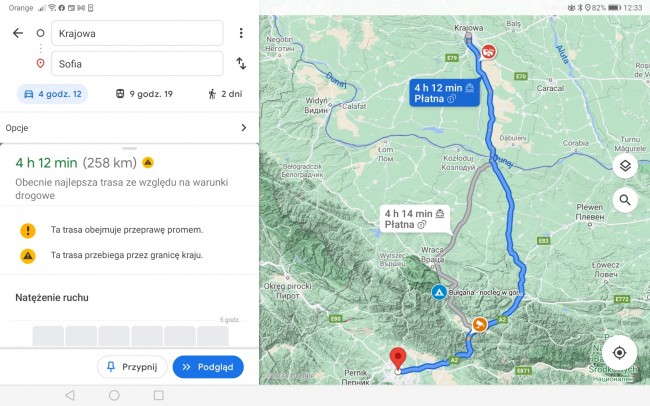Open the three-dot overflow menu

pyautogui.click(x=241, y=33)
